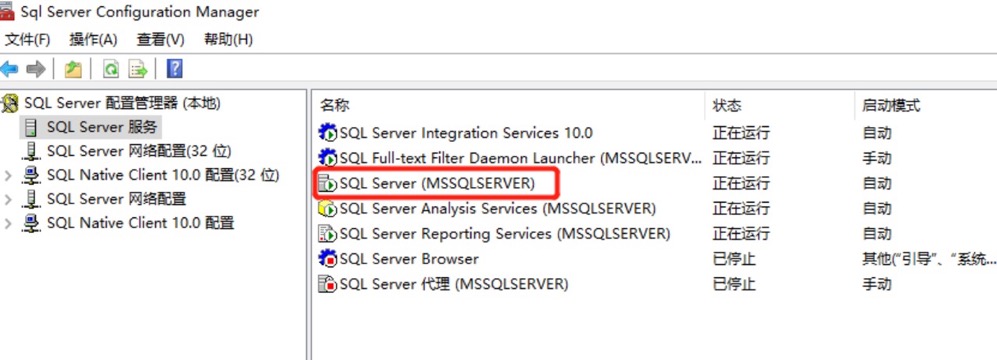Click the SQL Server Browser service icon

click(327, 258)
